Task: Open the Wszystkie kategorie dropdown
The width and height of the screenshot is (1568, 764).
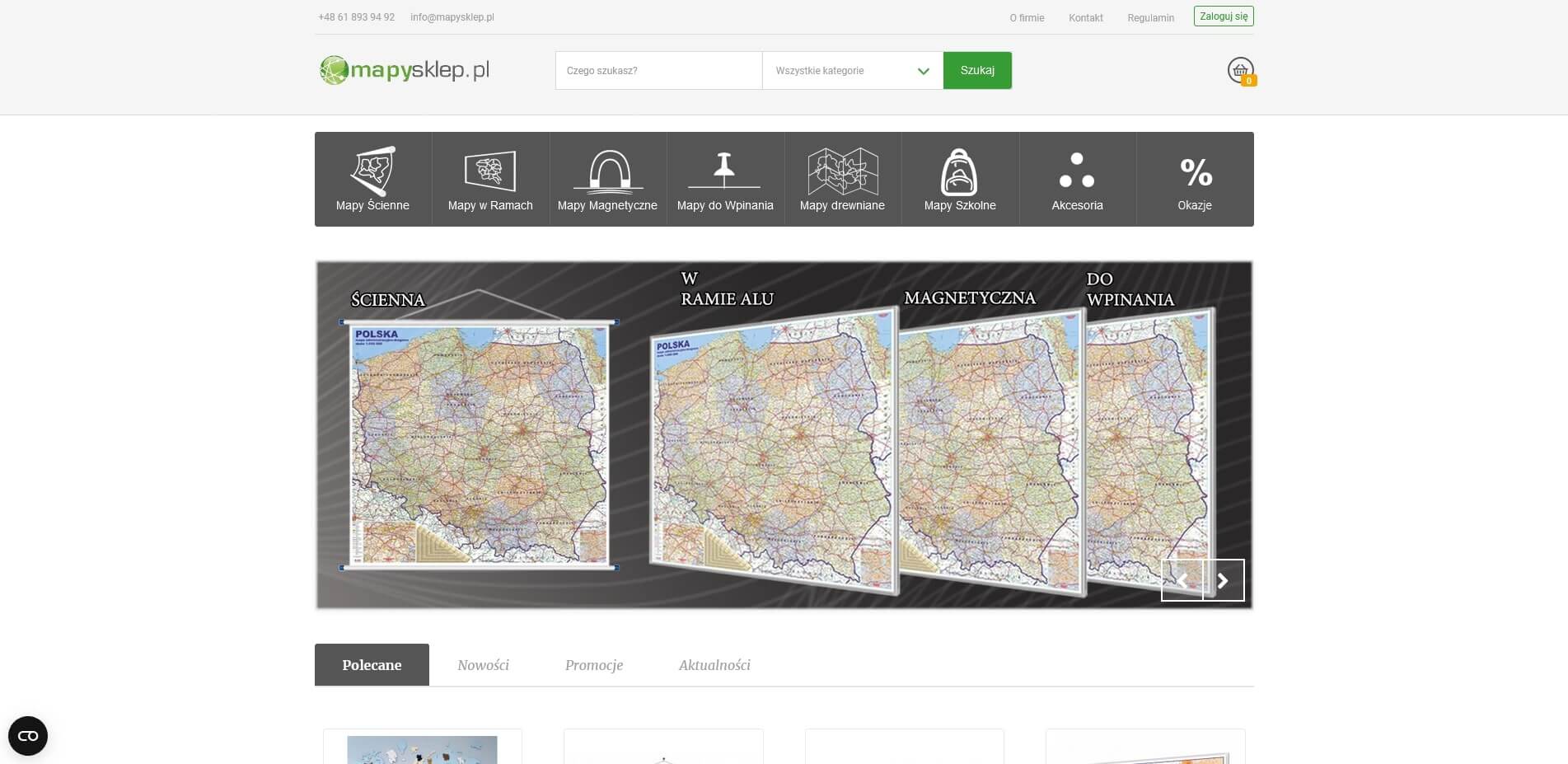Action: (852, 71)
